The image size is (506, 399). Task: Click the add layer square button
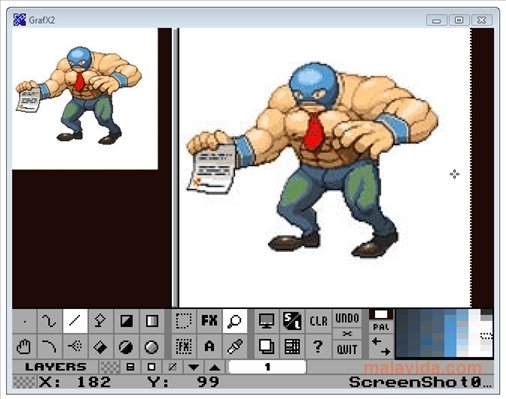pos(151,367)
